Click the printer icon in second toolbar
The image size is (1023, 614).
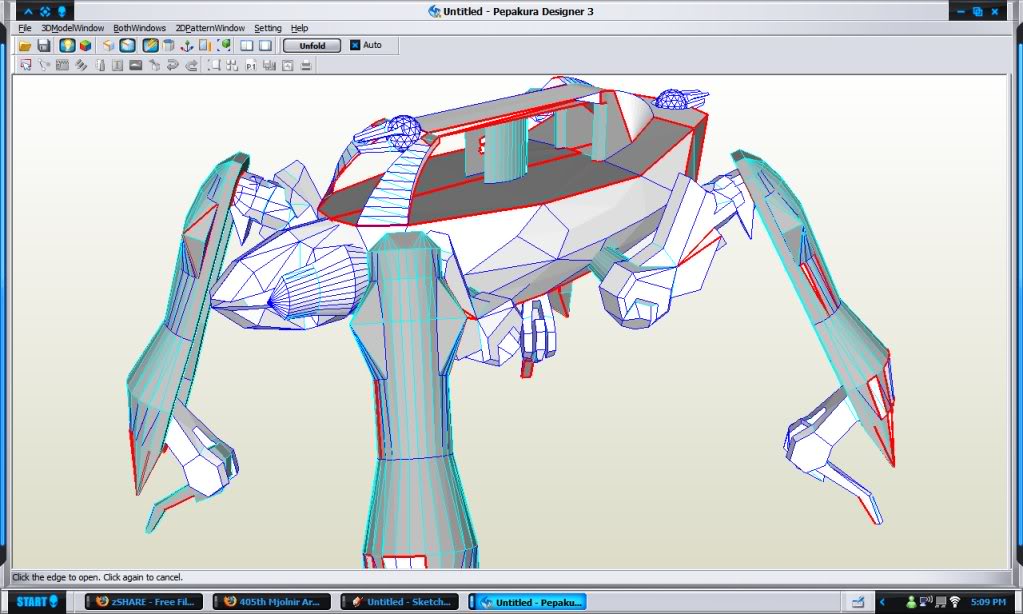coord(306,66)
